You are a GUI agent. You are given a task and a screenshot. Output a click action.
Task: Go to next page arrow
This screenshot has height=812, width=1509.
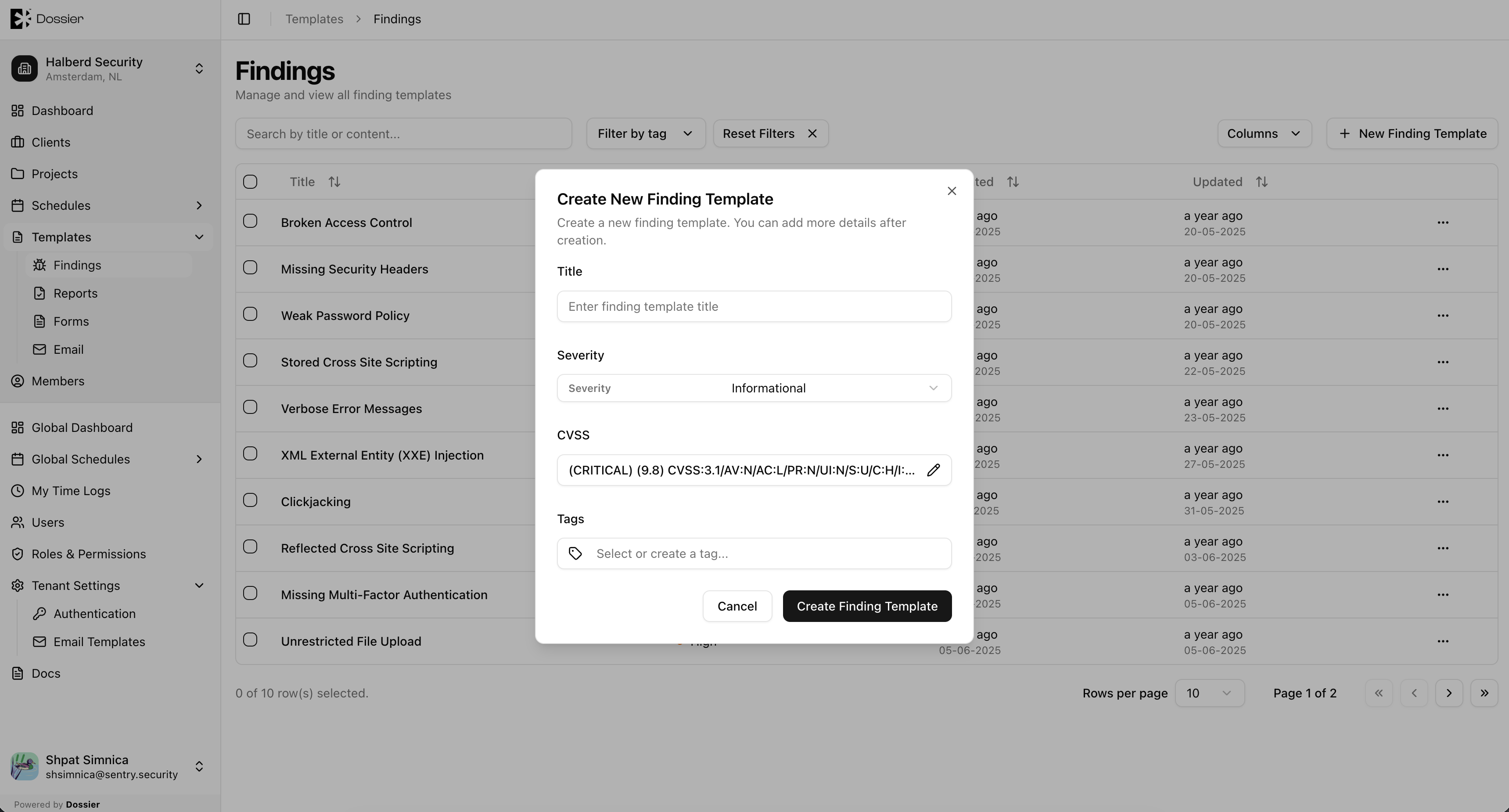[x=1449, y=693]
